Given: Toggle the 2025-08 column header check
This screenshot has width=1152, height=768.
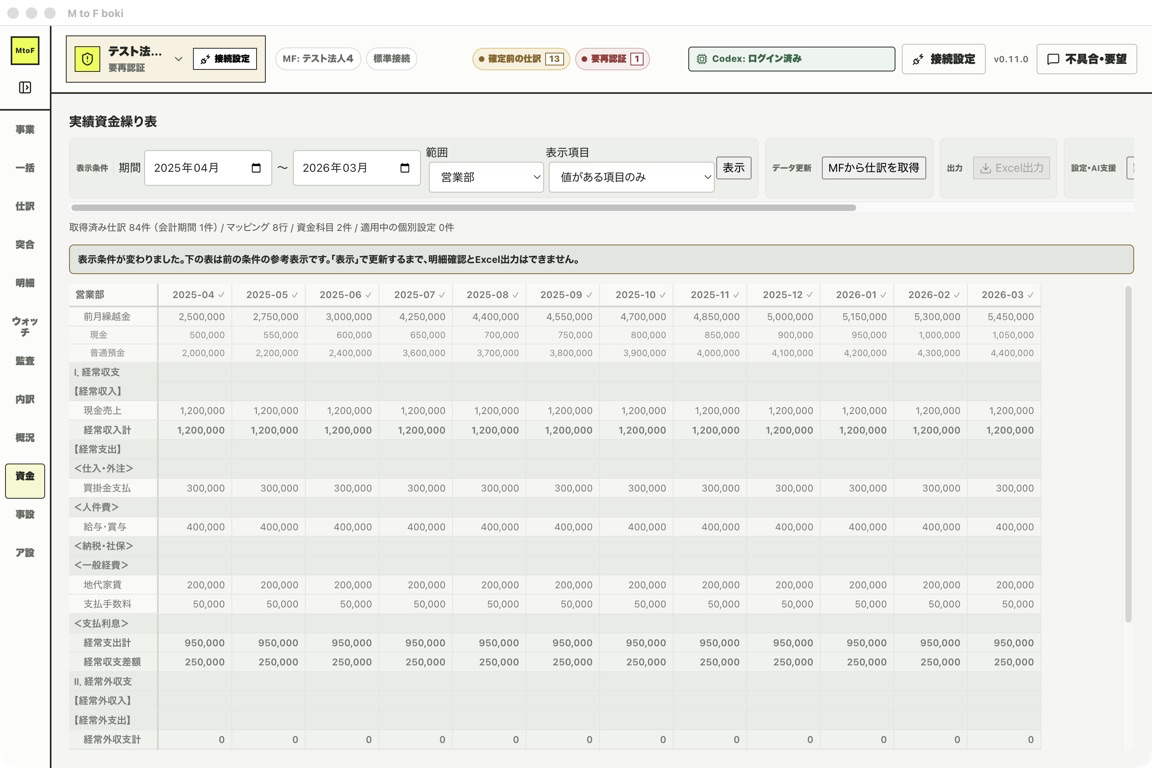Looking at the screenshot, I should (x=515, y=295).
